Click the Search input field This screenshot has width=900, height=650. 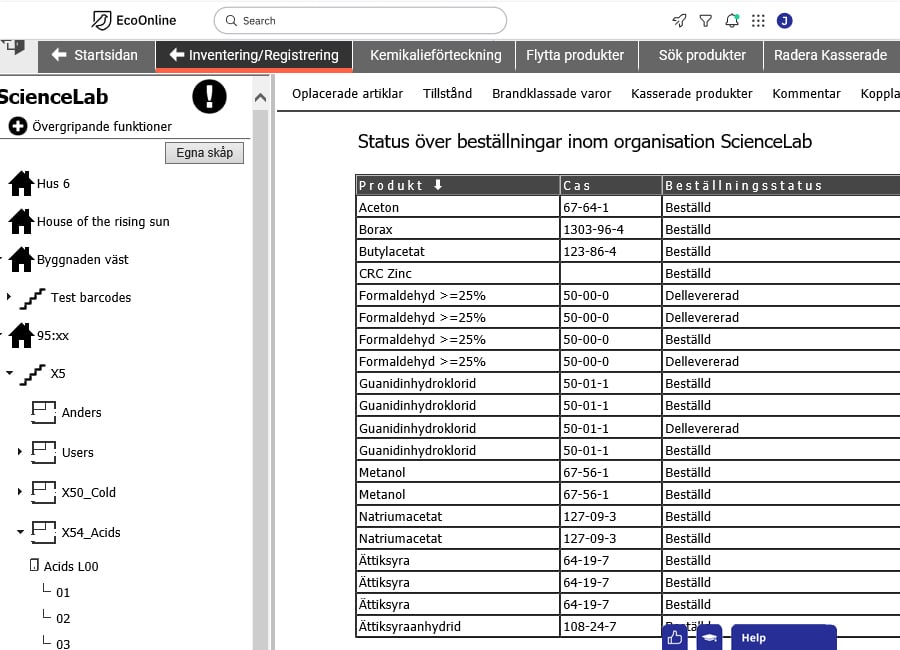[360, 21]
